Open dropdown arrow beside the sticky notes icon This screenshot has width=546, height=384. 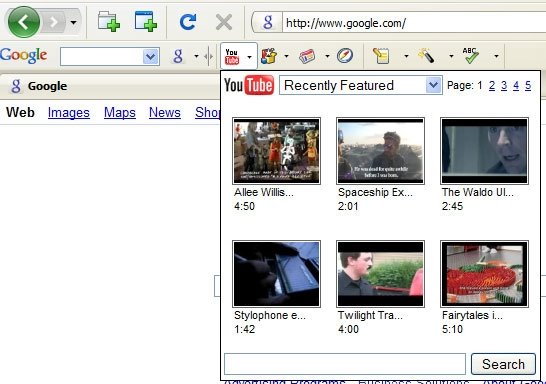pos(406,56)
